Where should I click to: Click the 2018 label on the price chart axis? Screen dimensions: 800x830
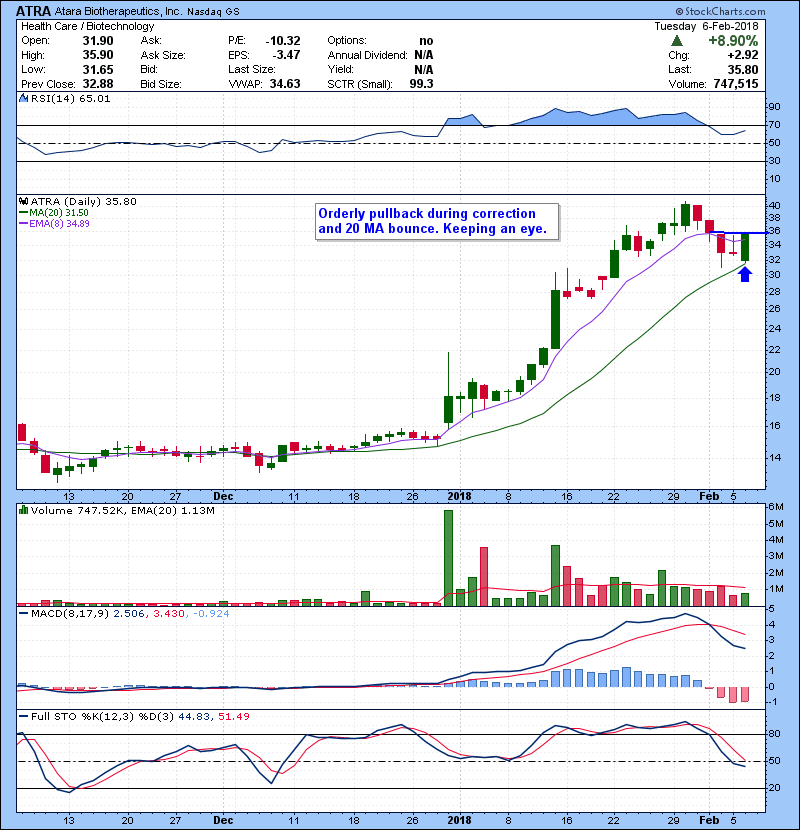459,497
